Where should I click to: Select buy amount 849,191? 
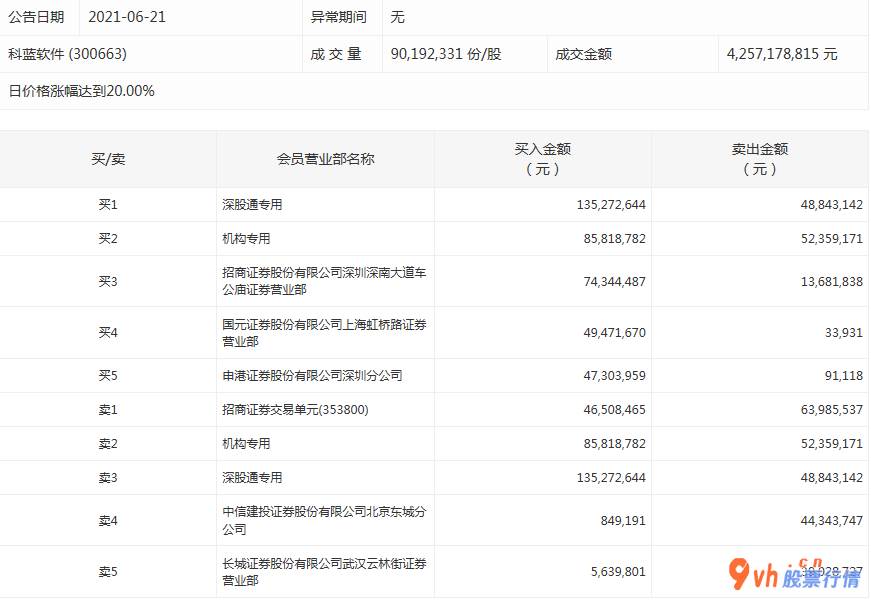[623, 521]
